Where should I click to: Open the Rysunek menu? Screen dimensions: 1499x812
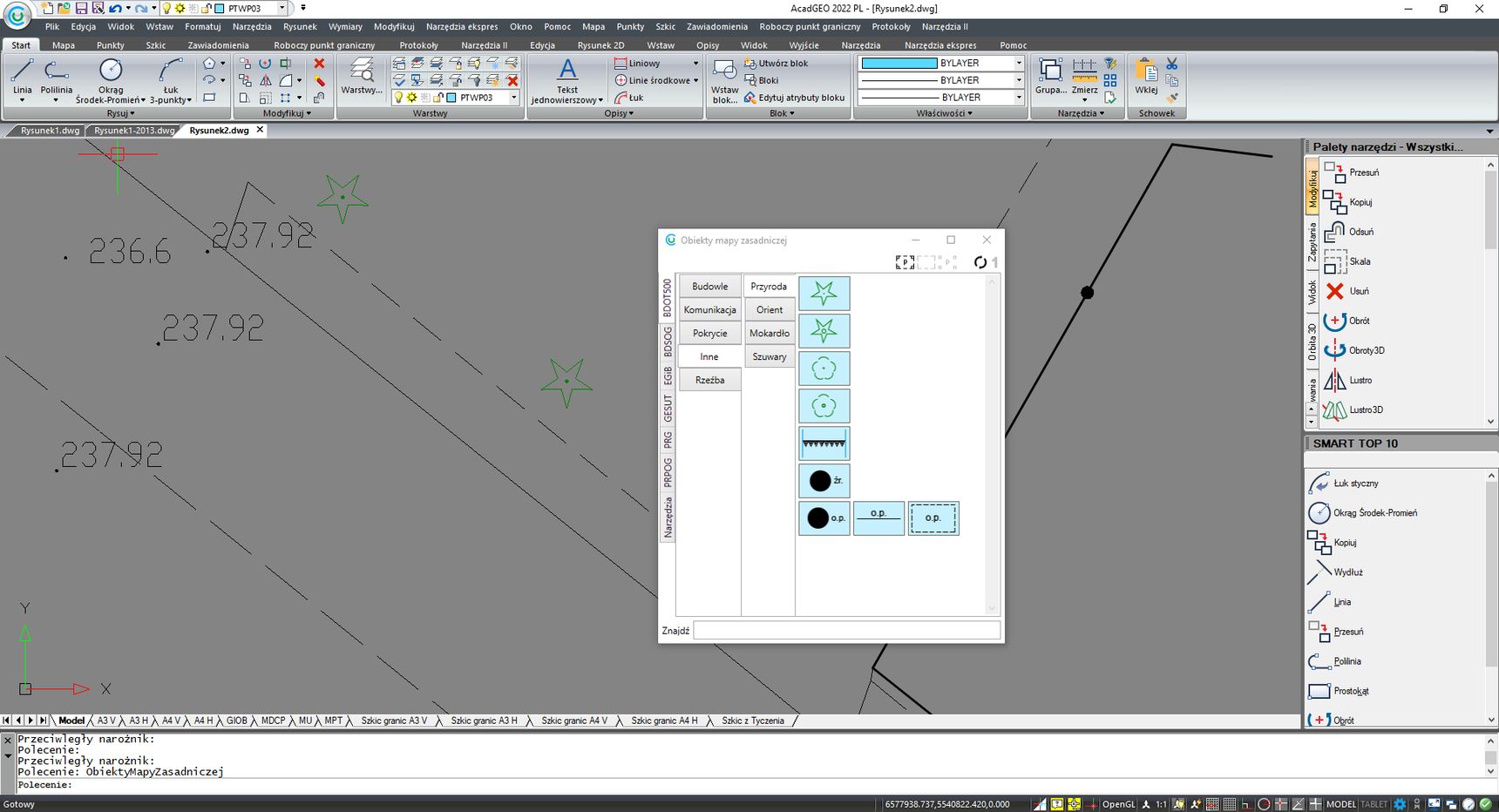coord(300,27)
